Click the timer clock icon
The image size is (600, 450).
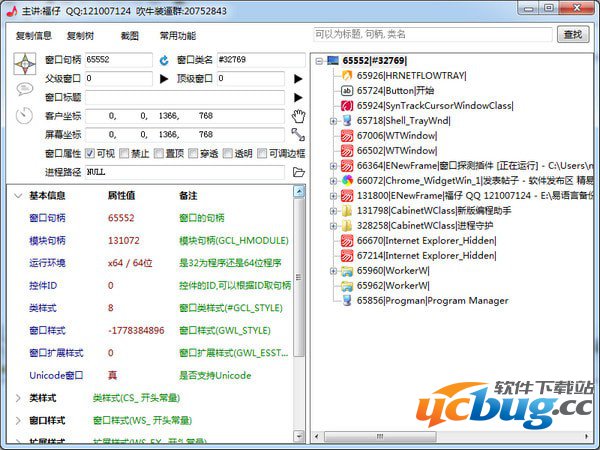(24, 116)
